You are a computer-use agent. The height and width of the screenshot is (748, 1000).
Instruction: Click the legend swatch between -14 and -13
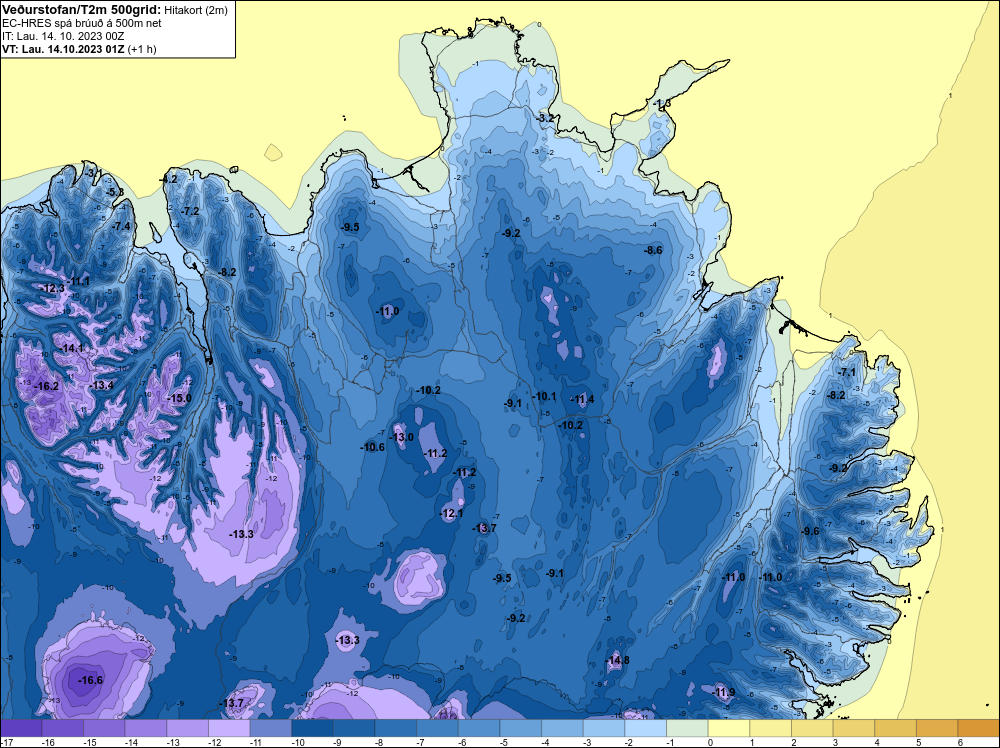pyautogui.click(x=145, y=728)
